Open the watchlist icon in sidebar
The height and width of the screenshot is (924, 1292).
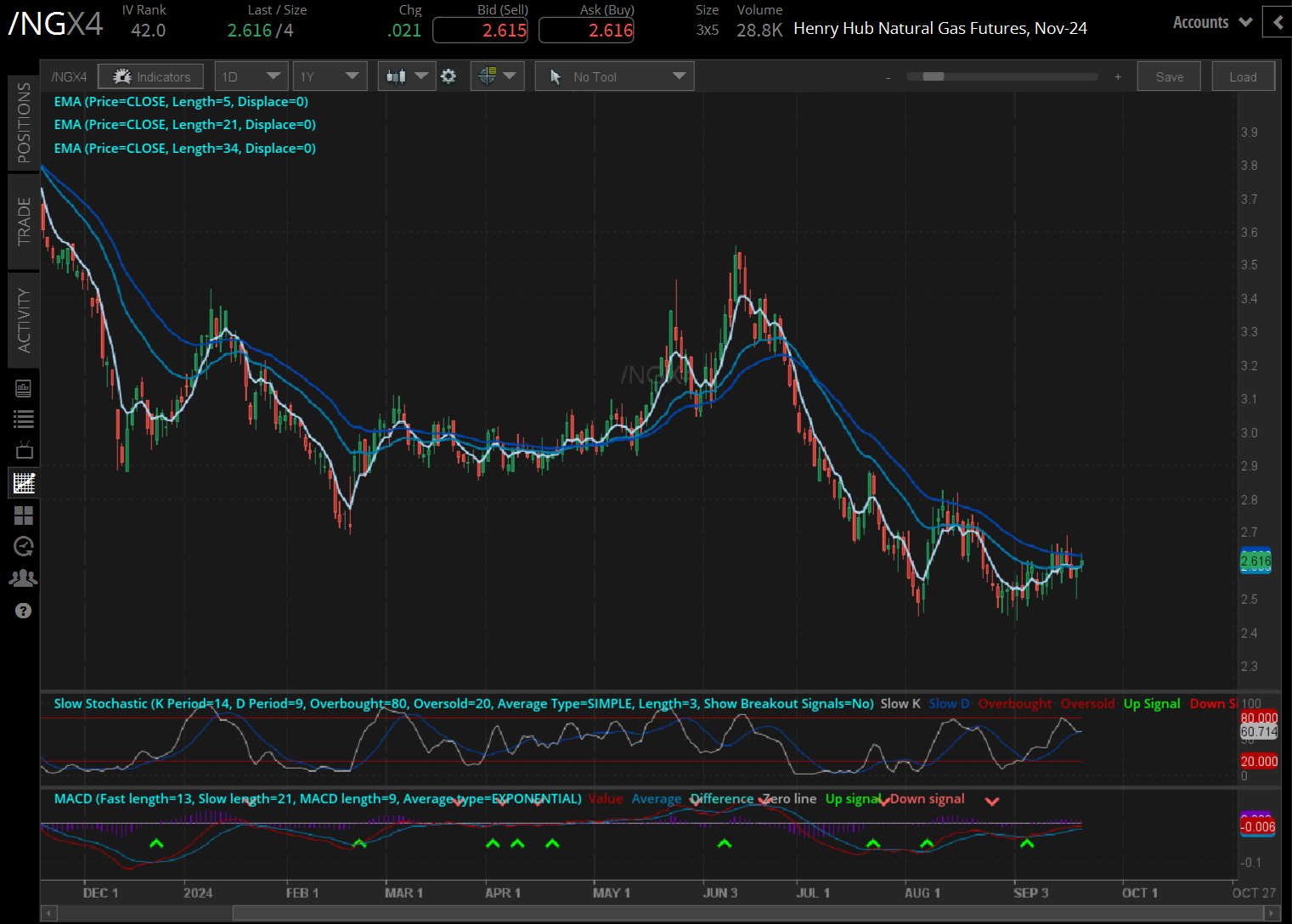tap(23, 419)
